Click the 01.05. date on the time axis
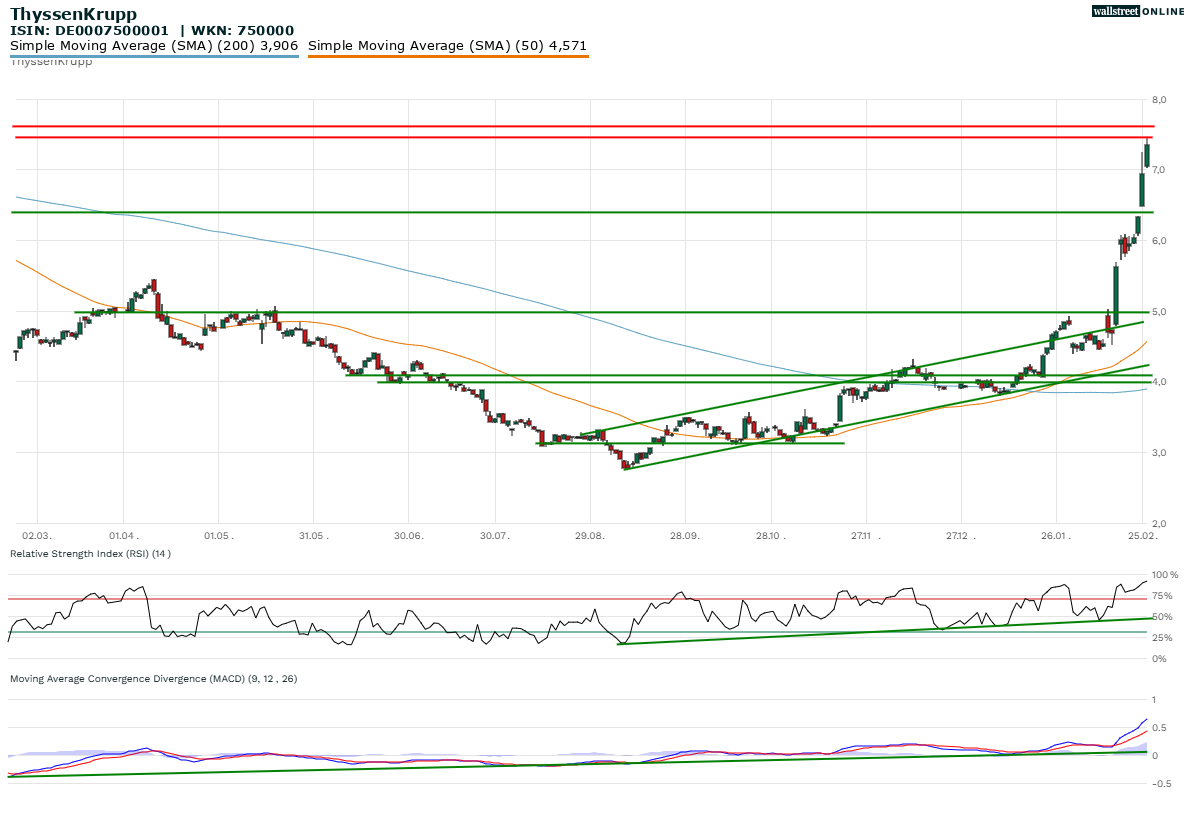The height and width of the screenshot is (831, 1192). pos(219,536)
